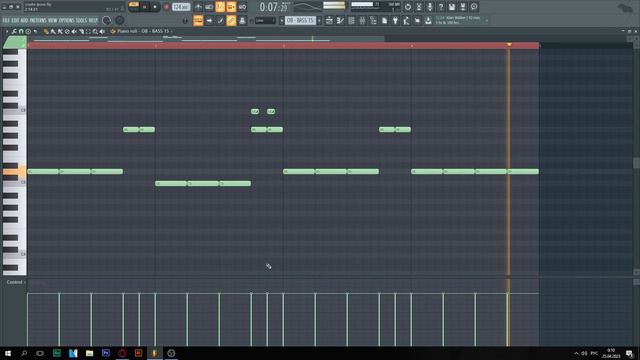
Task: Open the OB - BASS 15 pattern selector
Action: pyautogui.click(x=300, y=20)
